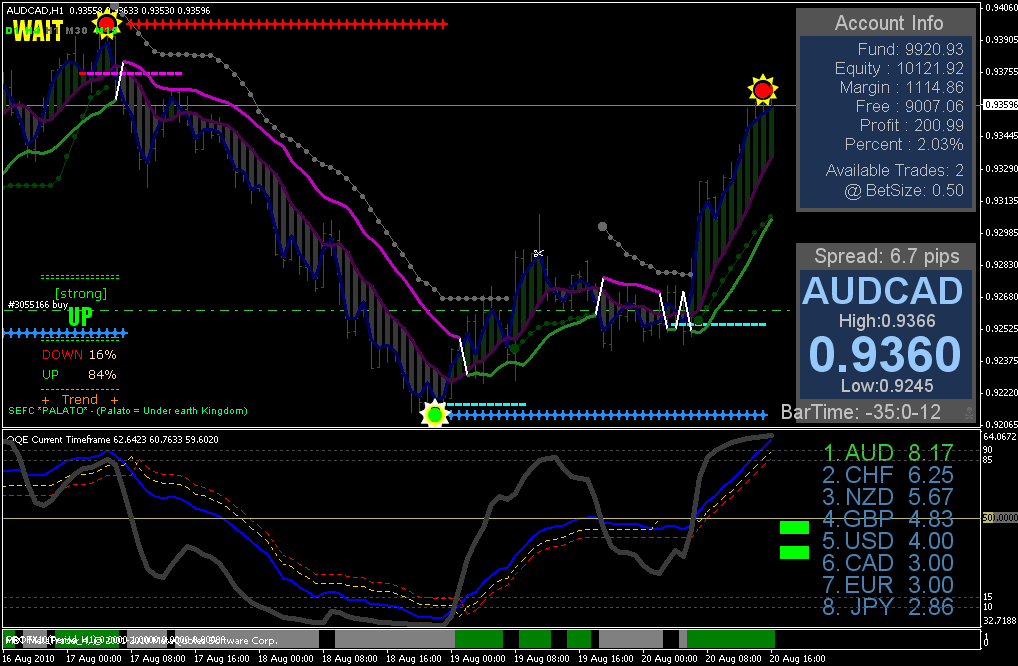The width and height of the screenshot is (1018, 666).
Task: Click the scissors marker on the chart
Action: click(538, 253)
